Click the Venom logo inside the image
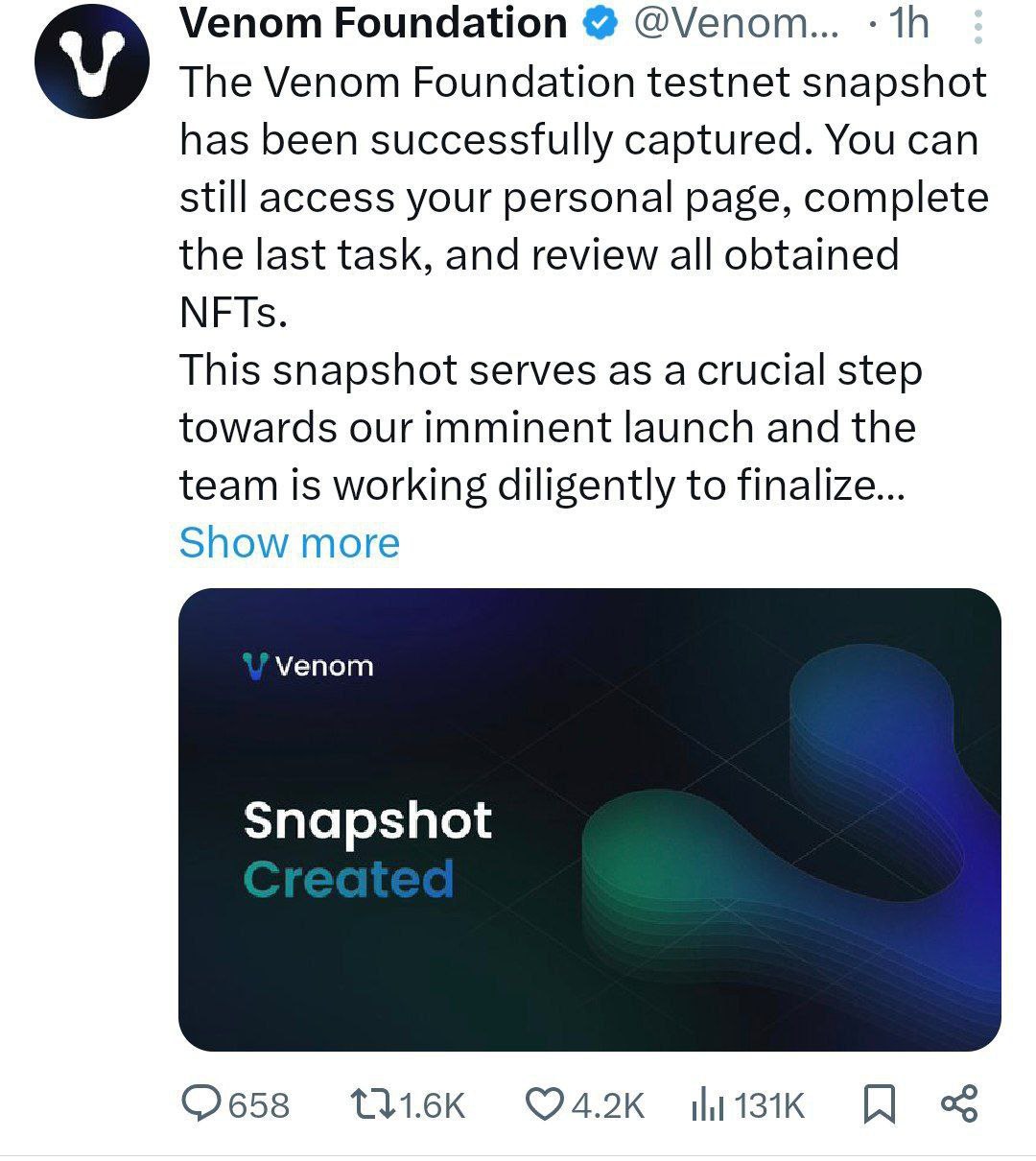Screen dimensions: 1036x1161 [x=308, y=666]
